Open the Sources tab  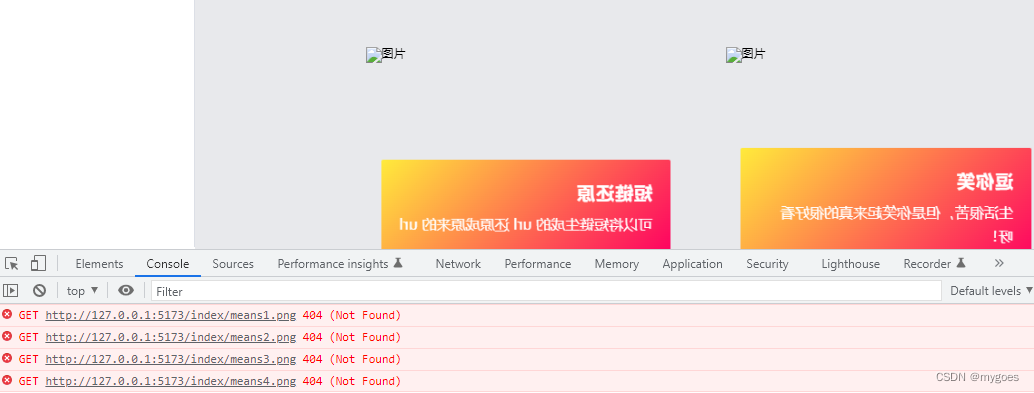(x=233, y=264)
